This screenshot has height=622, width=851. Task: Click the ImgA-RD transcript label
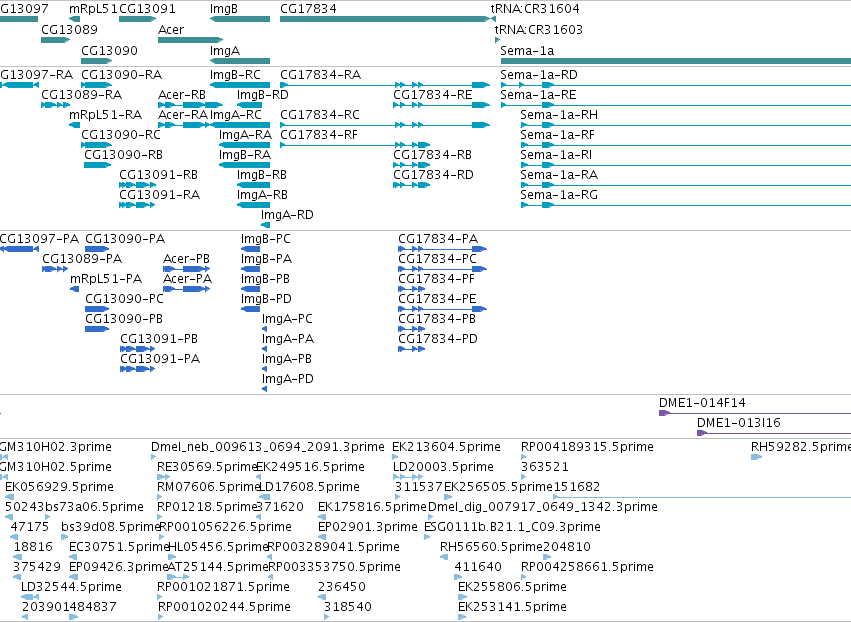pyautogui.click(x=288, y=215)
